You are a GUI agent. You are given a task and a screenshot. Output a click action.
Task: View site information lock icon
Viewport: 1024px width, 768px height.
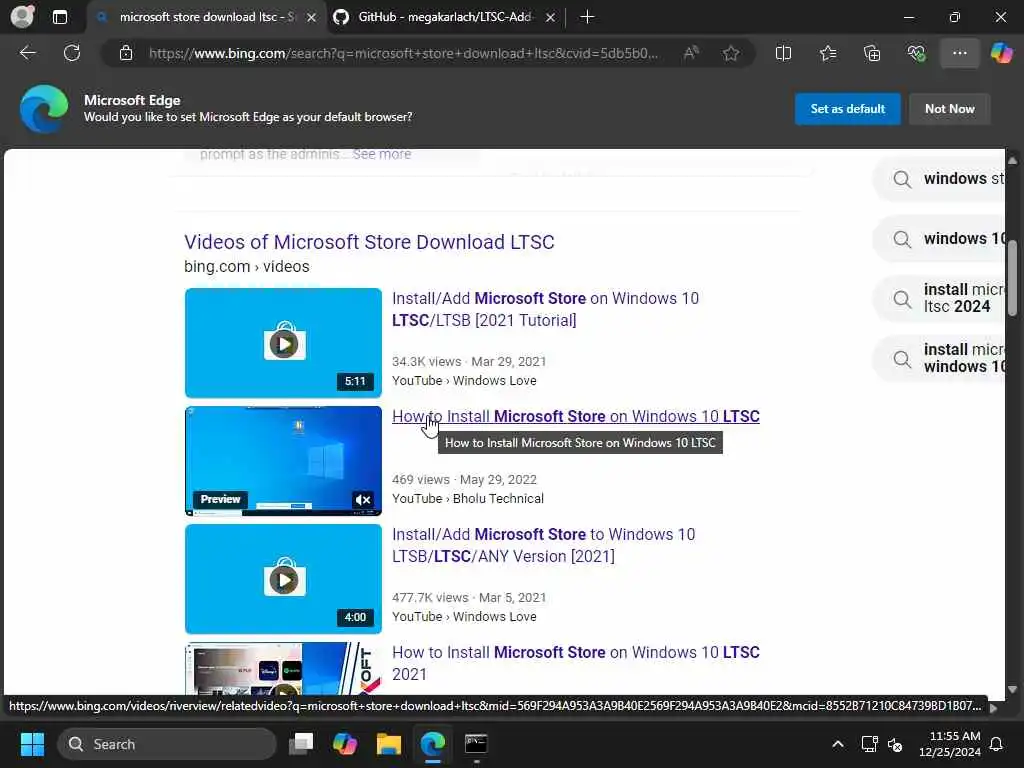tap(126, 53)
